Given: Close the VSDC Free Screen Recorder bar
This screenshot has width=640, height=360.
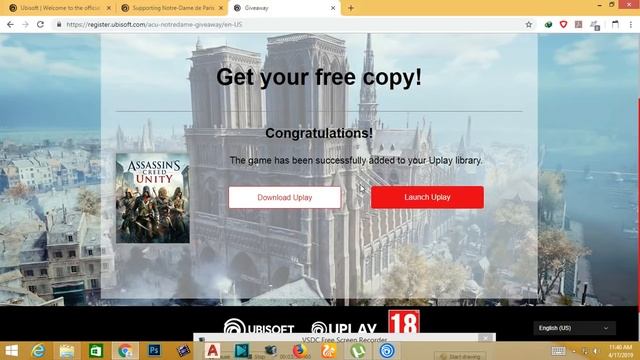Looking at the screenshot, I should [x=486, y=338].
